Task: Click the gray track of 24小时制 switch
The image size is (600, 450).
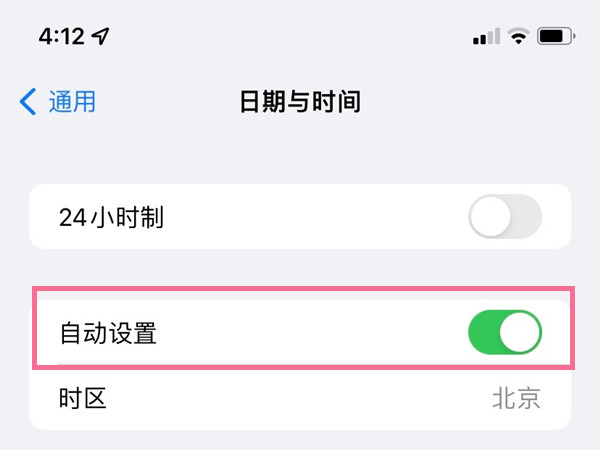Action: point(524,217)
